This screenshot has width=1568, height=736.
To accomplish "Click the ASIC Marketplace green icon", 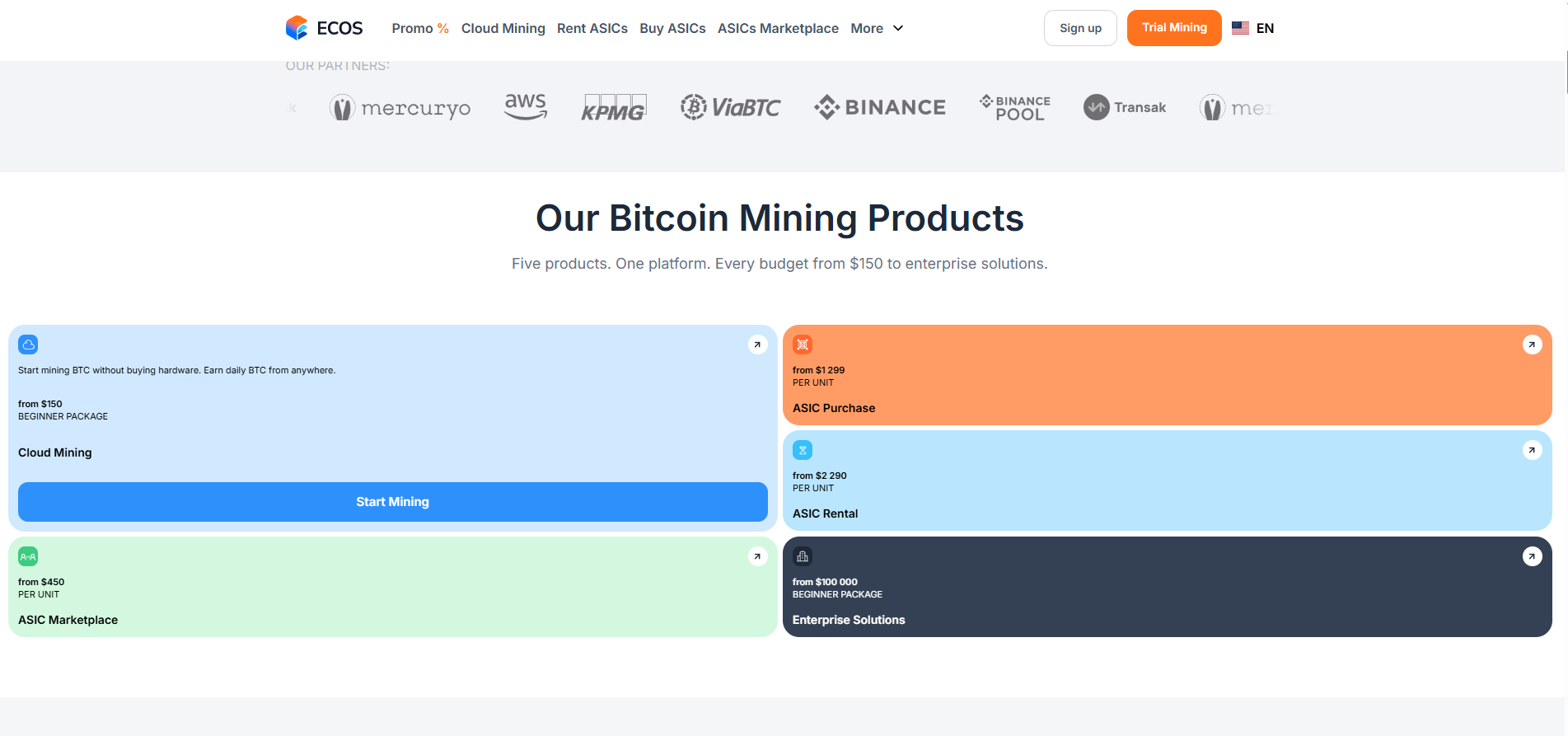I will (x=28, y=556).
